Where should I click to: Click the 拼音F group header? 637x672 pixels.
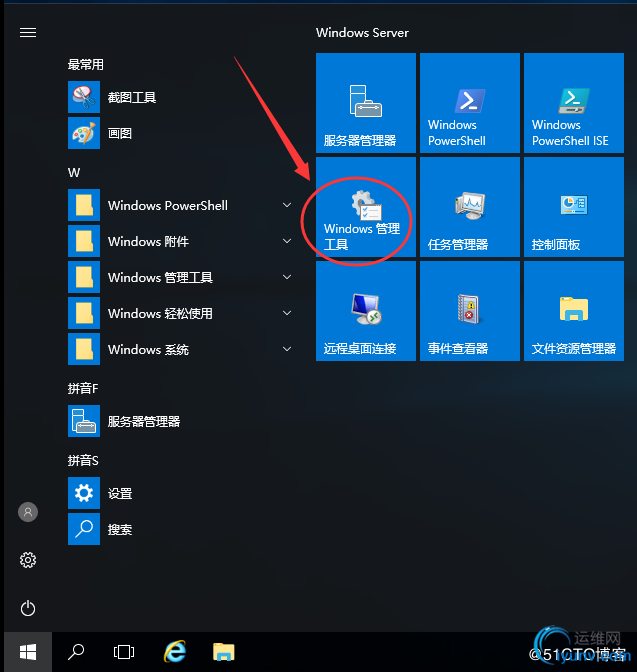(83, 388)
